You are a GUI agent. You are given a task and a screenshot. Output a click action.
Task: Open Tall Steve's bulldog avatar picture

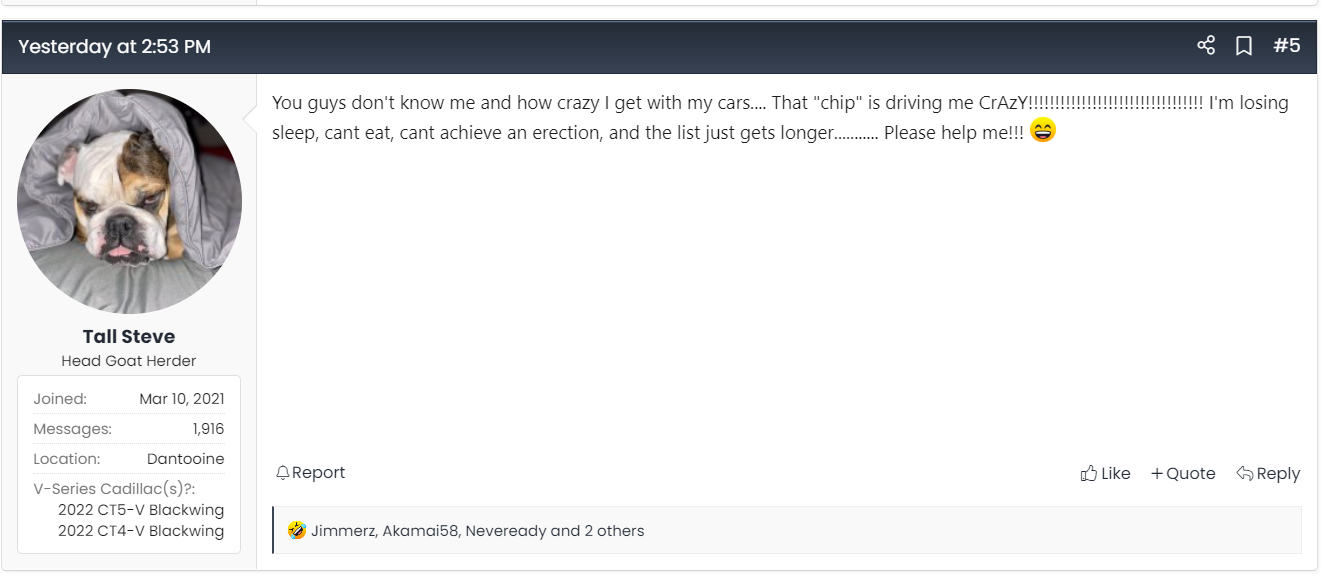pos(129,201)
